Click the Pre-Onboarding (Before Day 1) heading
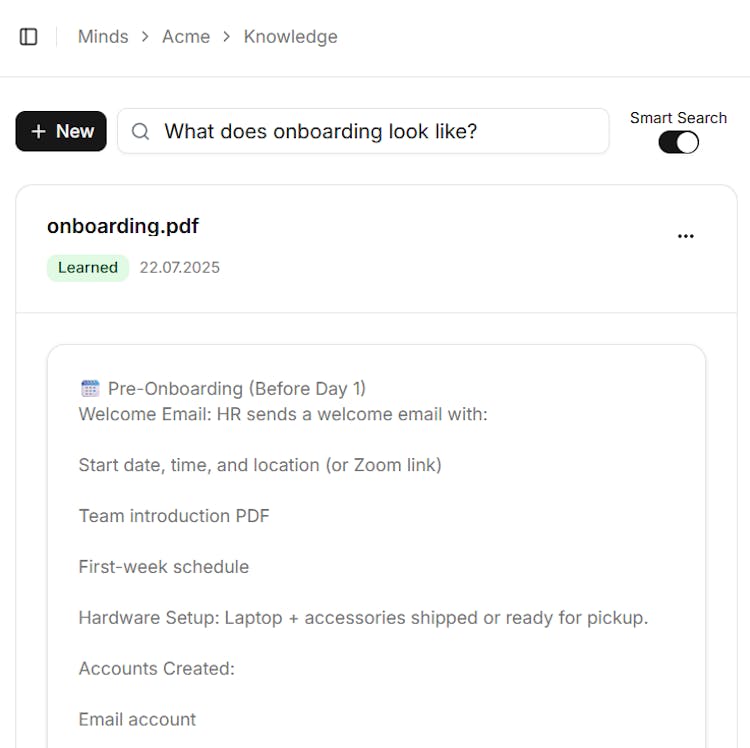Image resolution: width=750 pixels, height=748 pixels. click(237, 388)
